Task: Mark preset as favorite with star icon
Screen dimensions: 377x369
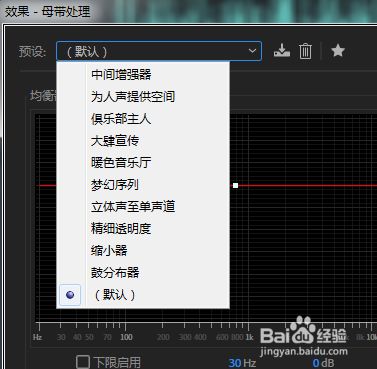Action: pyautogui.click(x=338, y=51)
